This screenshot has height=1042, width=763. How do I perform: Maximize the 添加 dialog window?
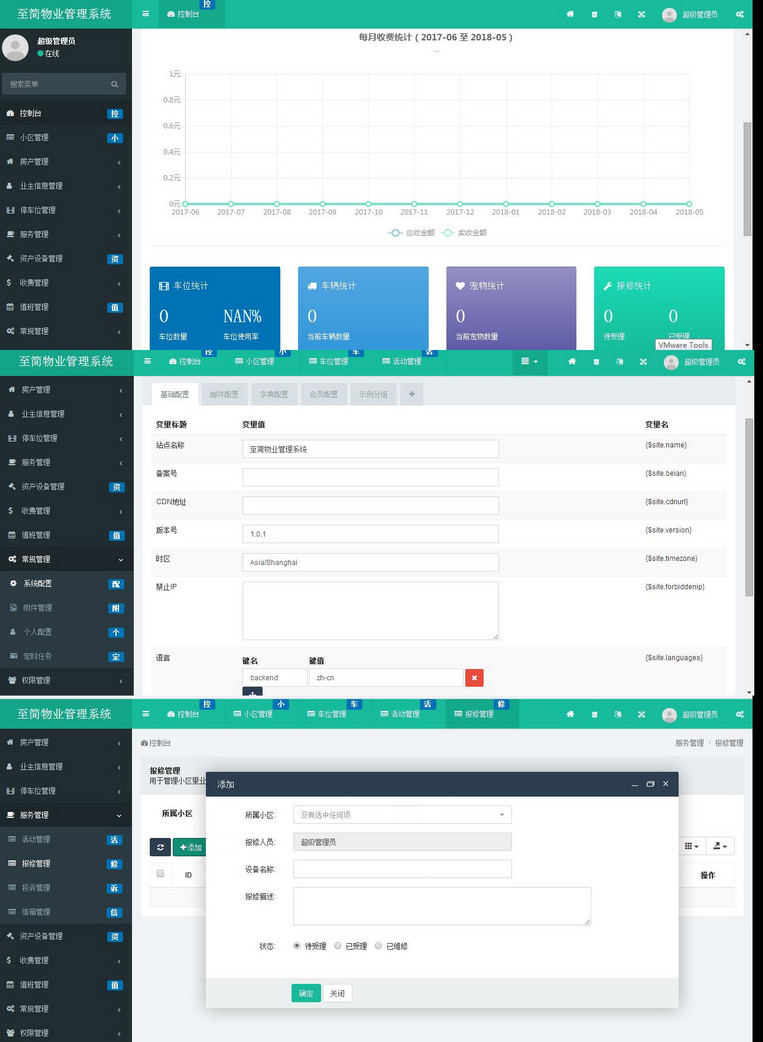point(650,784)
